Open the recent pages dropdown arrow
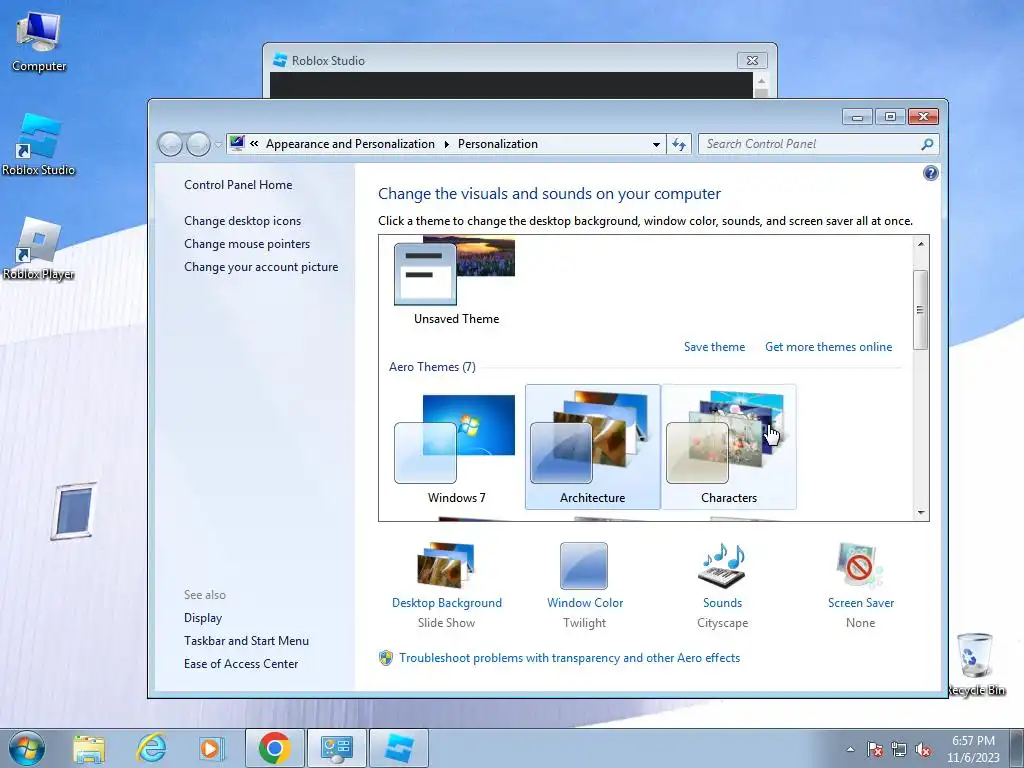1024x768 pixels. [218, 145]
